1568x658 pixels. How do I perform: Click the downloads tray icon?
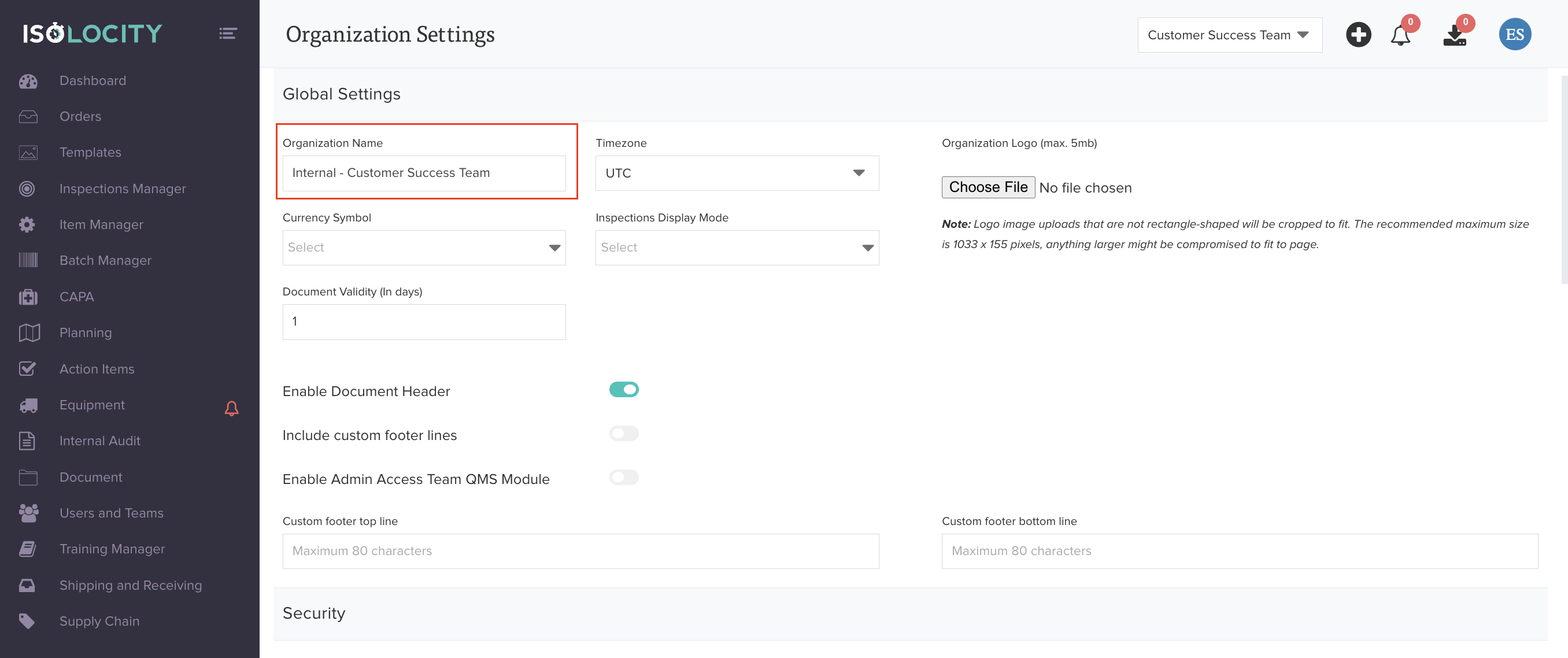pyautogui.click(x=1454, y=35)
